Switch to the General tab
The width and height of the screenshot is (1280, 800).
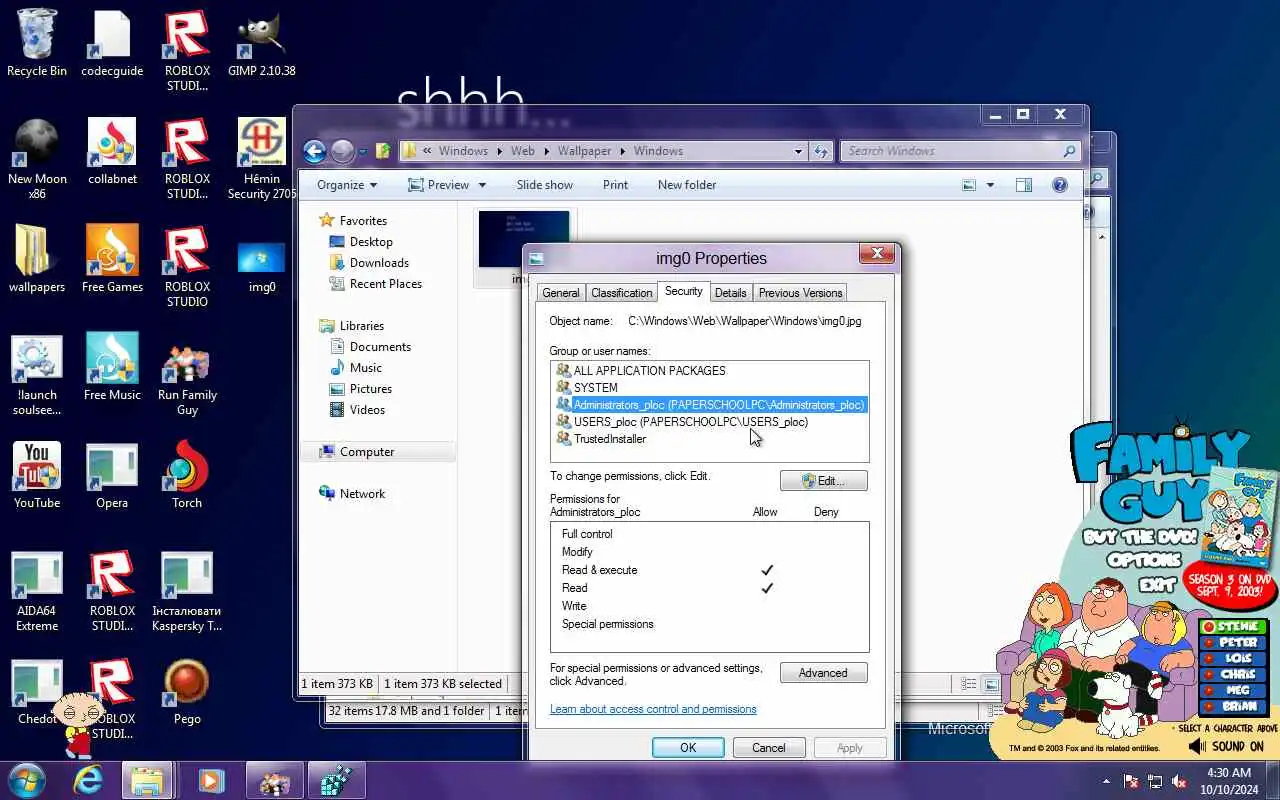(561, 293)
